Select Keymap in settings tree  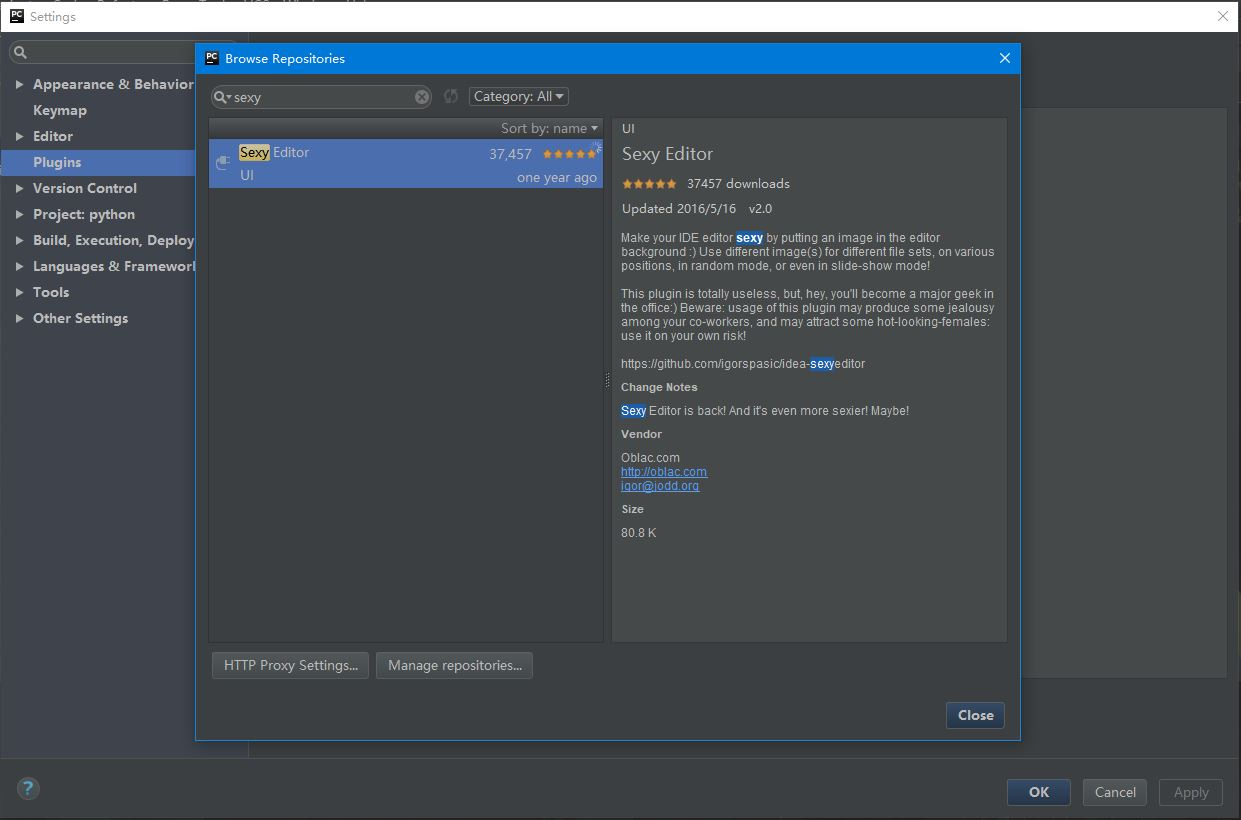pos(60,110)
